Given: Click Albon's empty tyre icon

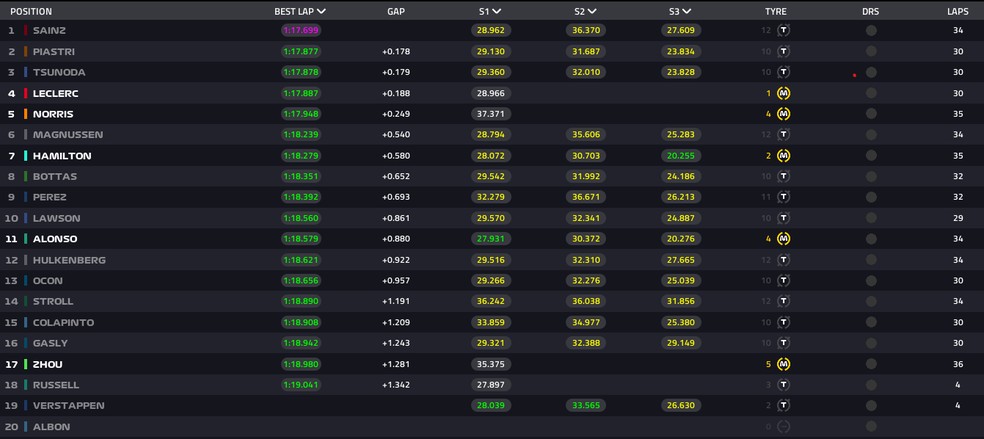Looking at the screenshot, I should pyautogui.click(x=783, y=426).
